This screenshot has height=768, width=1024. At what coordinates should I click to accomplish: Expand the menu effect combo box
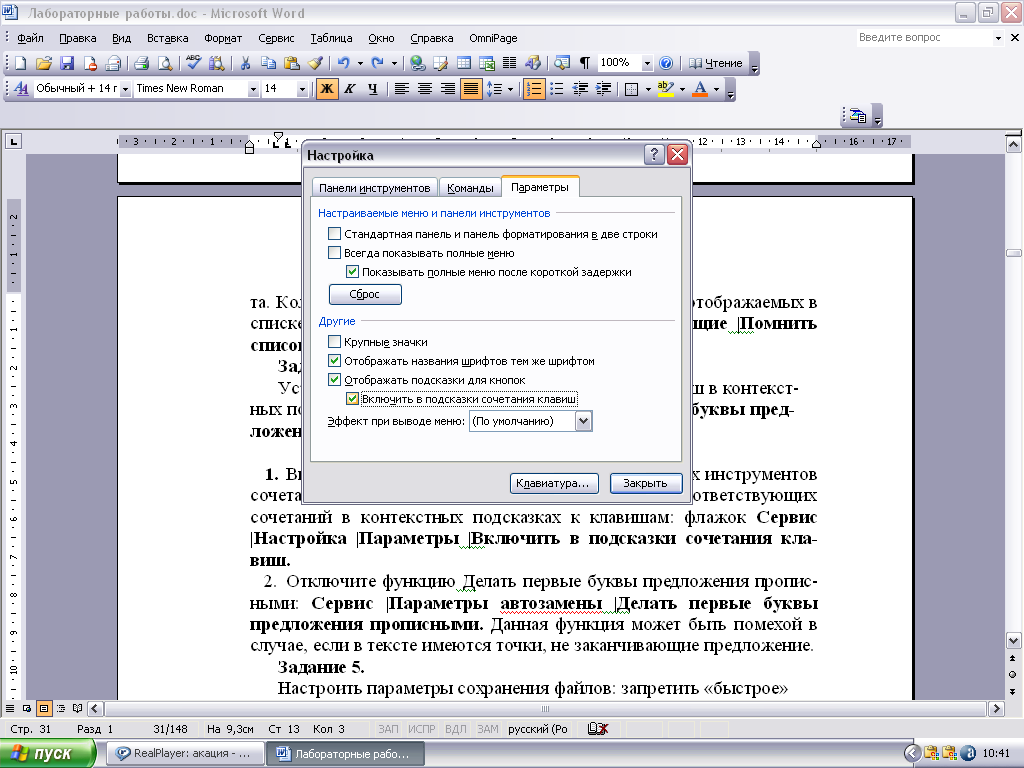pos(584,421)
